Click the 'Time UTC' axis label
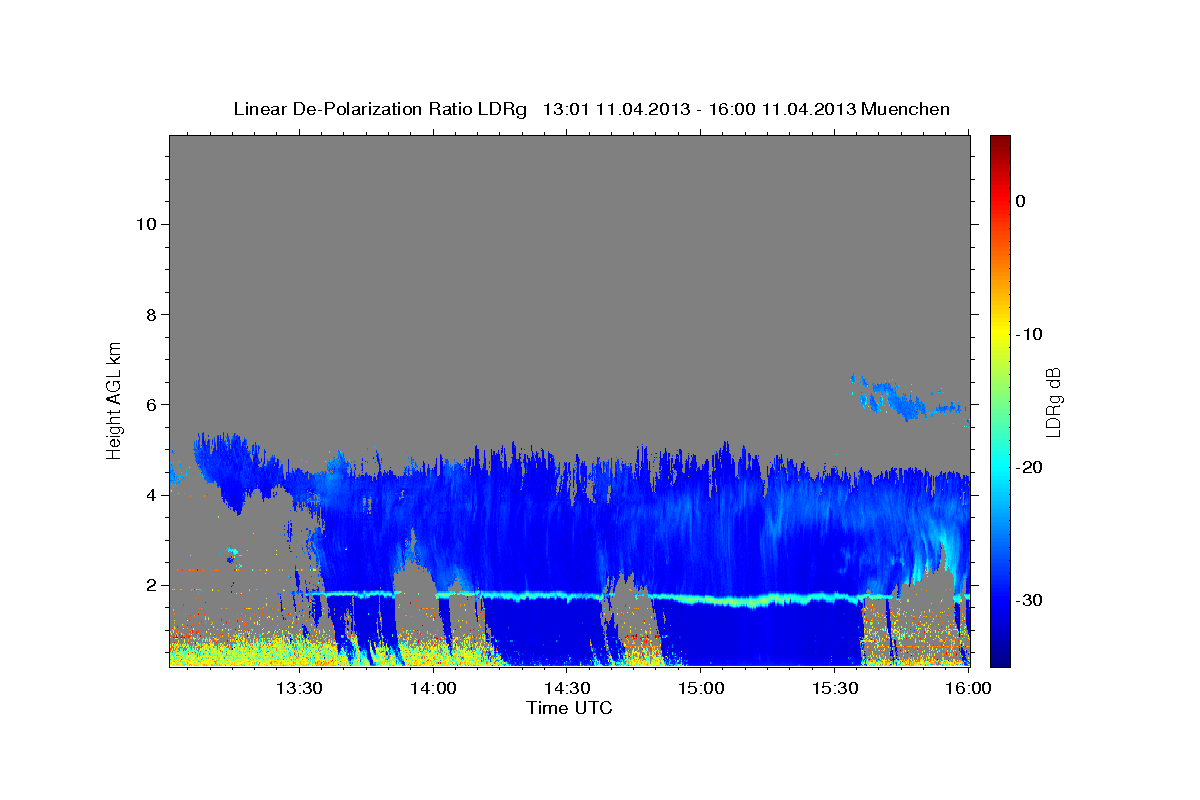This screenshot has height=800, width=1200. click(569, 708)
